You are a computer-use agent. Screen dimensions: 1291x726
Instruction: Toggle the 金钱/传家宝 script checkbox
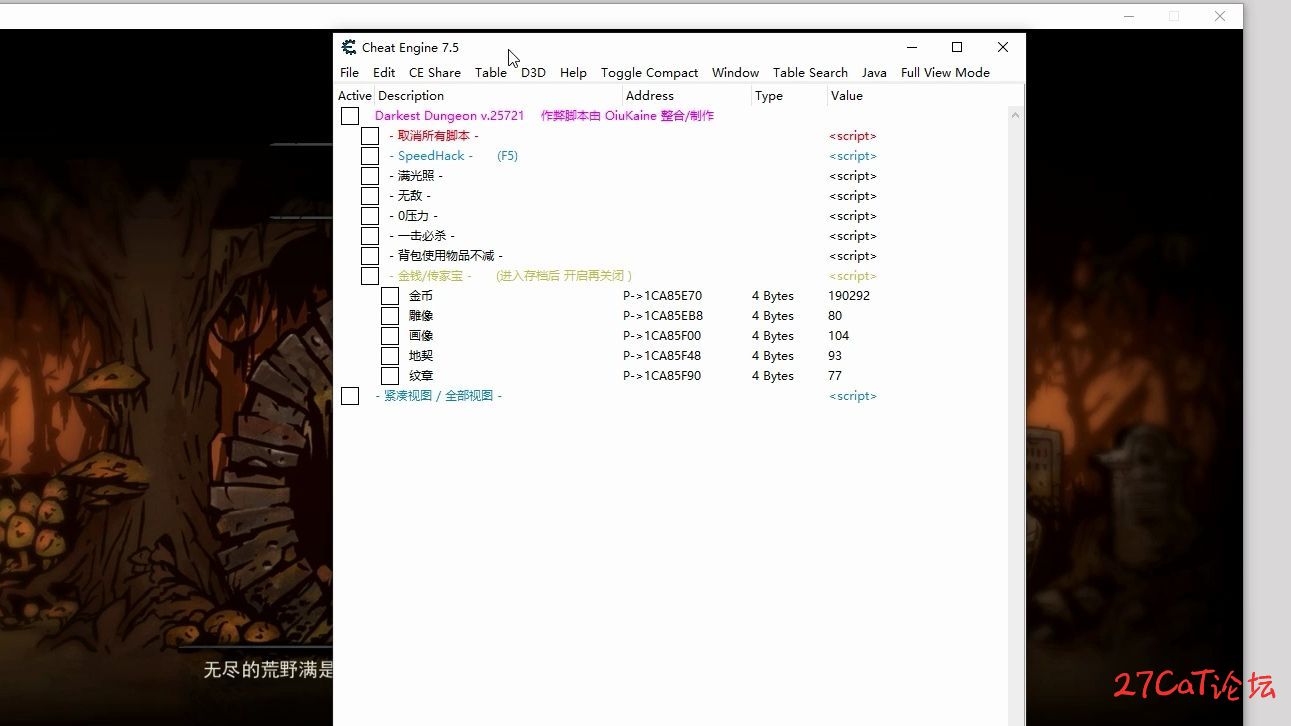tap(370, 276)
